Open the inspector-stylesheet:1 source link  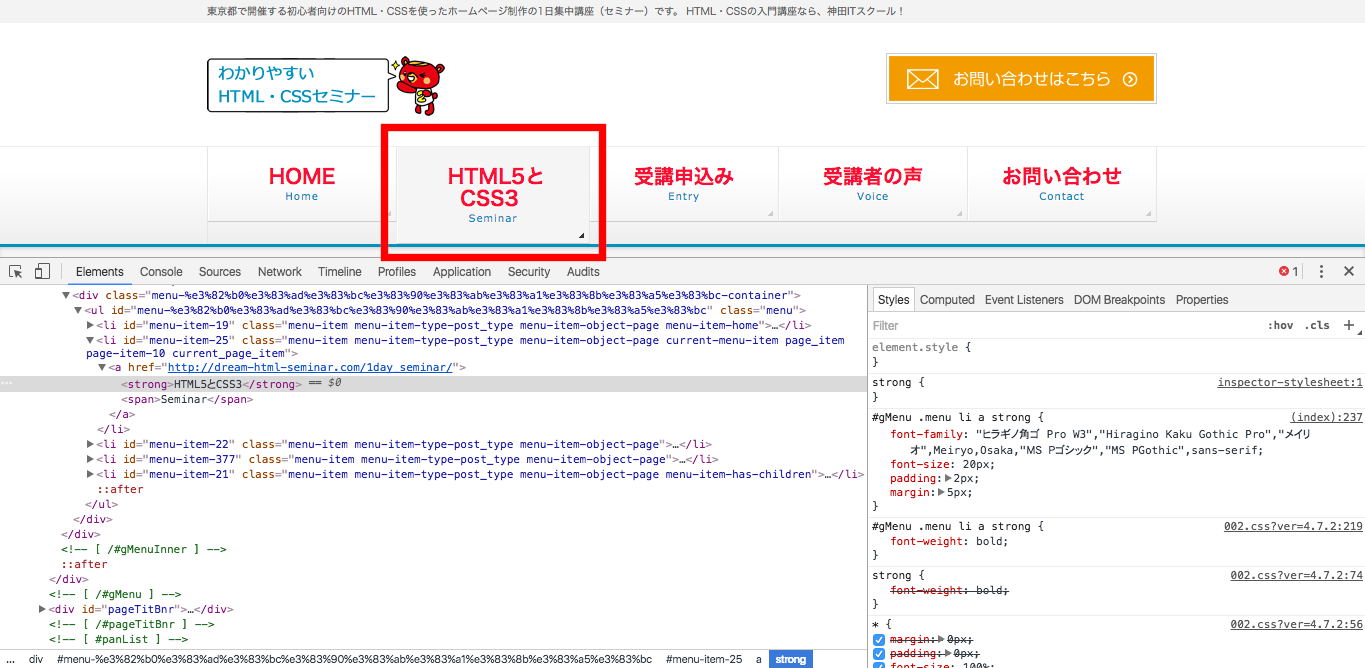coord(1290,383)
